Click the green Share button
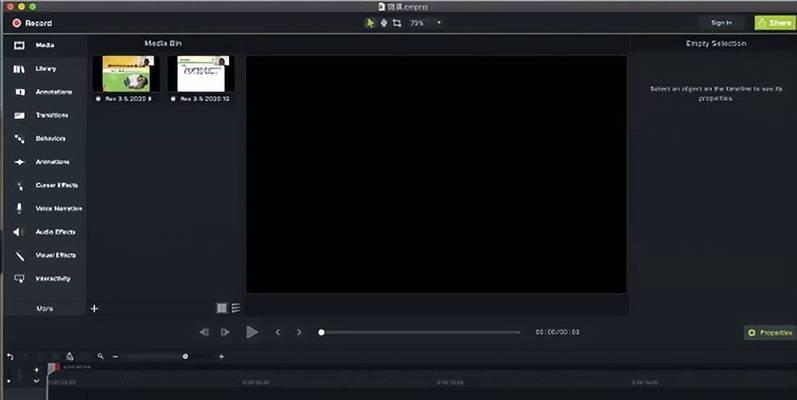The image size is (797, 400). [776, 23]
